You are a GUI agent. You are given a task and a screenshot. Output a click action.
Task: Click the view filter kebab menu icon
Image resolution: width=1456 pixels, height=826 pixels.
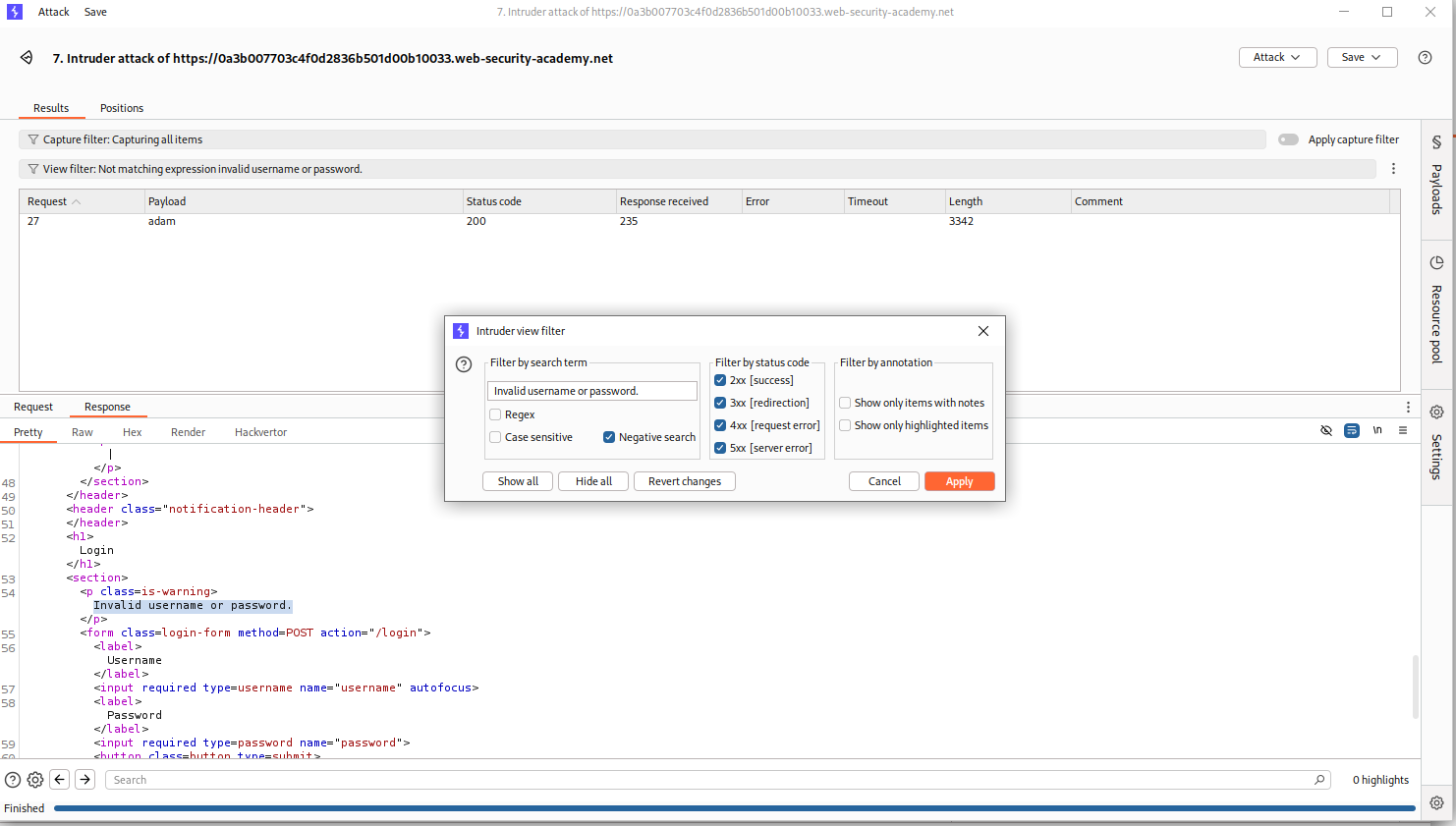coord(1393,169)
